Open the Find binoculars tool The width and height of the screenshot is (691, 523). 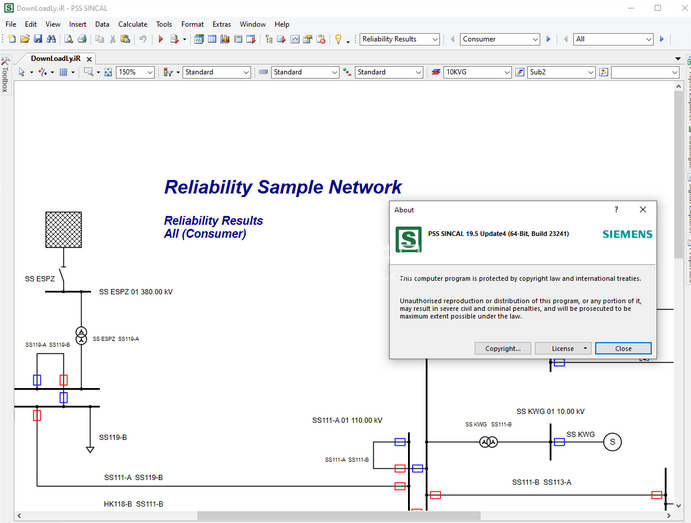pyautogui.click(x=51, y=39)
